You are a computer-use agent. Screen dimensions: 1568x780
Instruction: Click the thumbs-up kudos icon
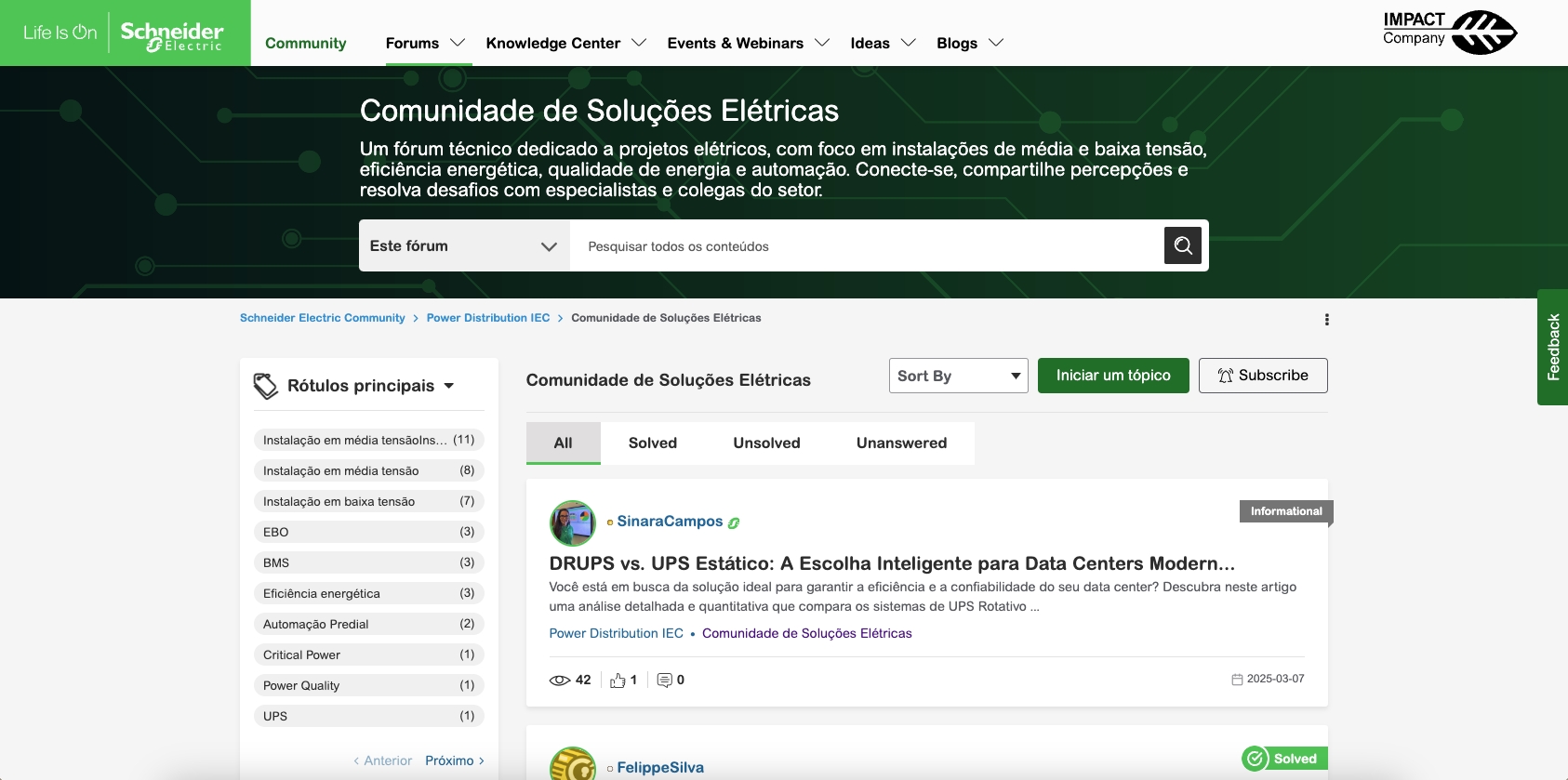tap(618, 681)
